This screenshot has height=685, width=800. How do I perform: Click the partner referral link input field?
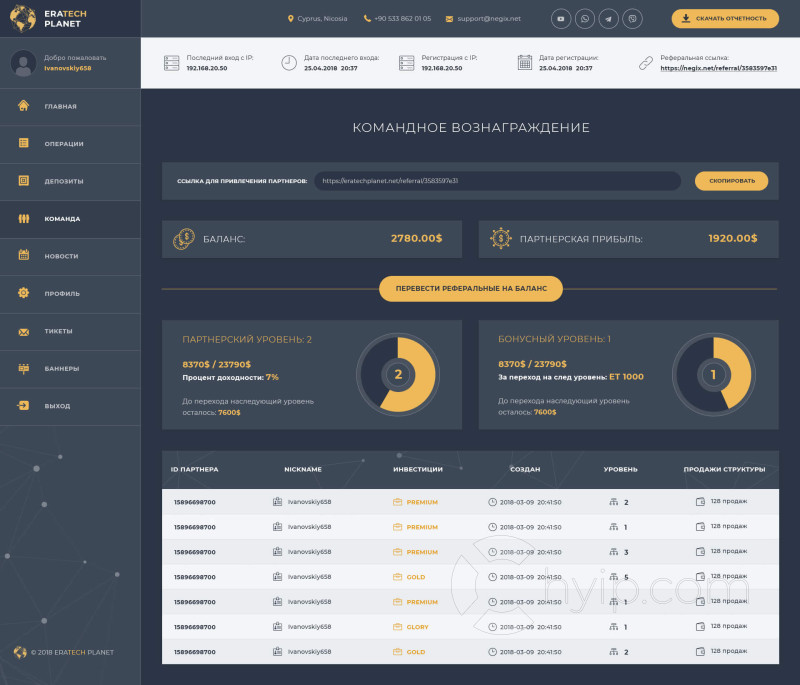tap(497, 181)
